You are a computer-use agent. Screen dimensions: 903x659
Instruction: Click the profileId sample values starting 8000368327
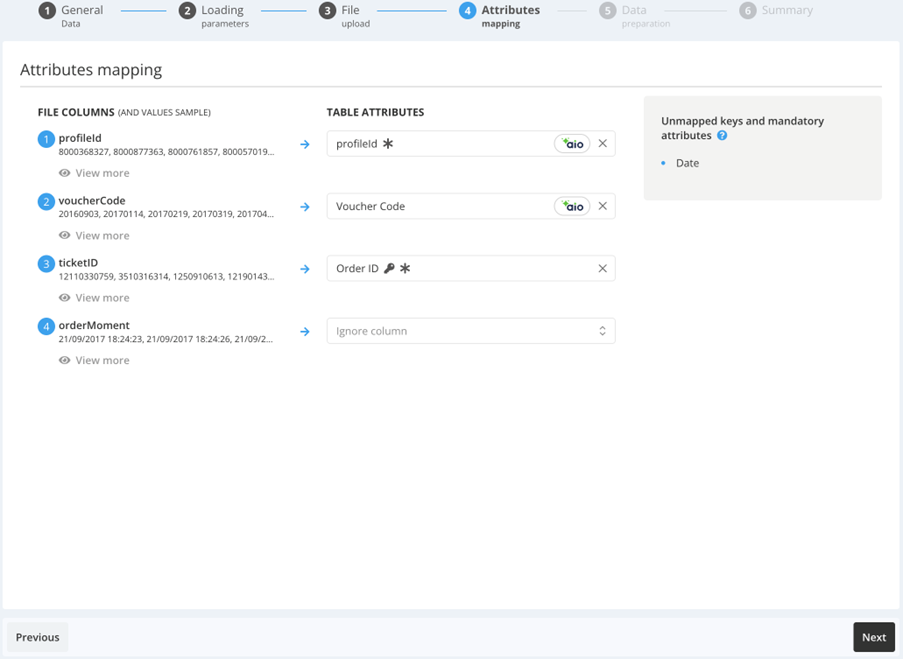point(166,152)
